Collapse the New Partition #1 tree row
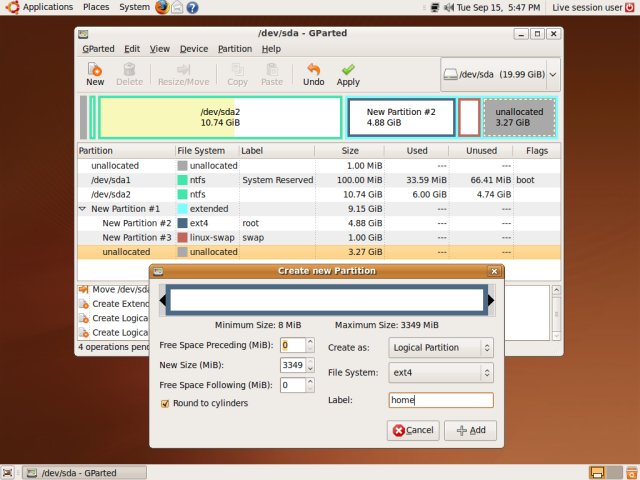 click(x=82, y=209)
